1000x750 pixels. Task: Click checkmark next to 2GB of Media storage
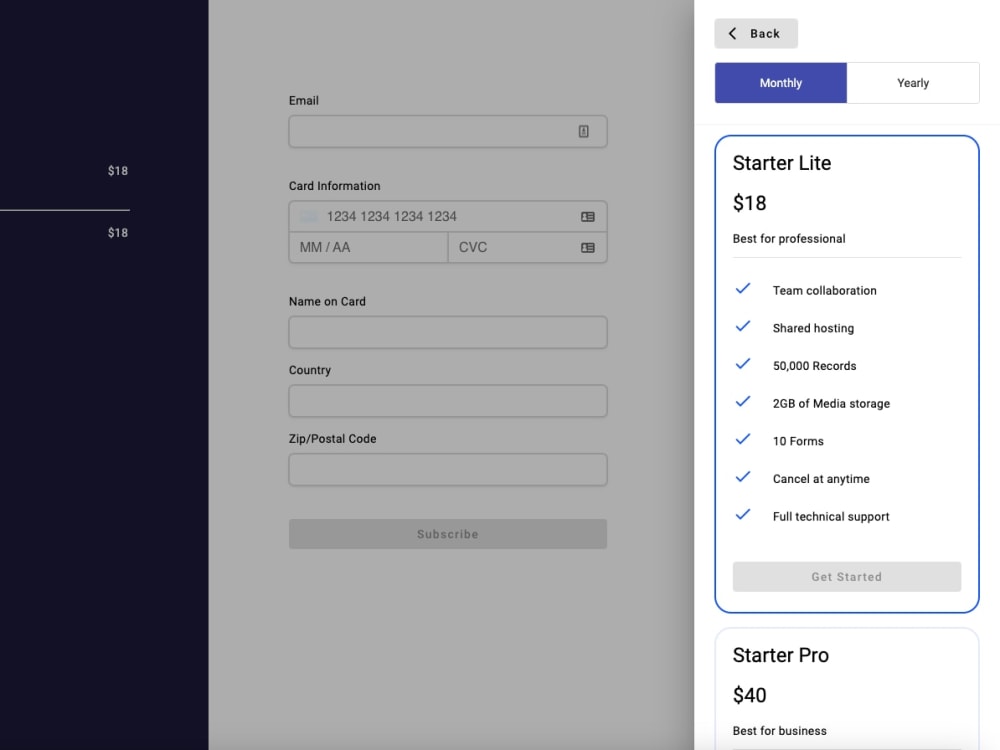click(x=743, y=402)
